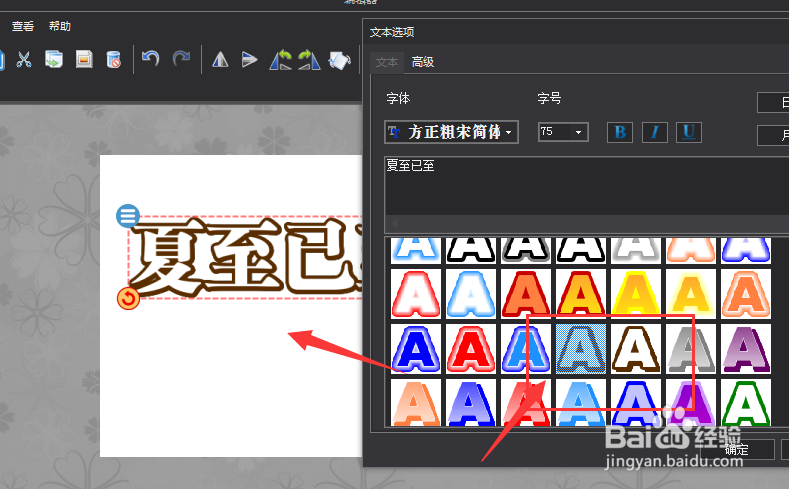Choose the purple A with lavender outline
Viewport: 789px width, 489px height.
point(691,402)
